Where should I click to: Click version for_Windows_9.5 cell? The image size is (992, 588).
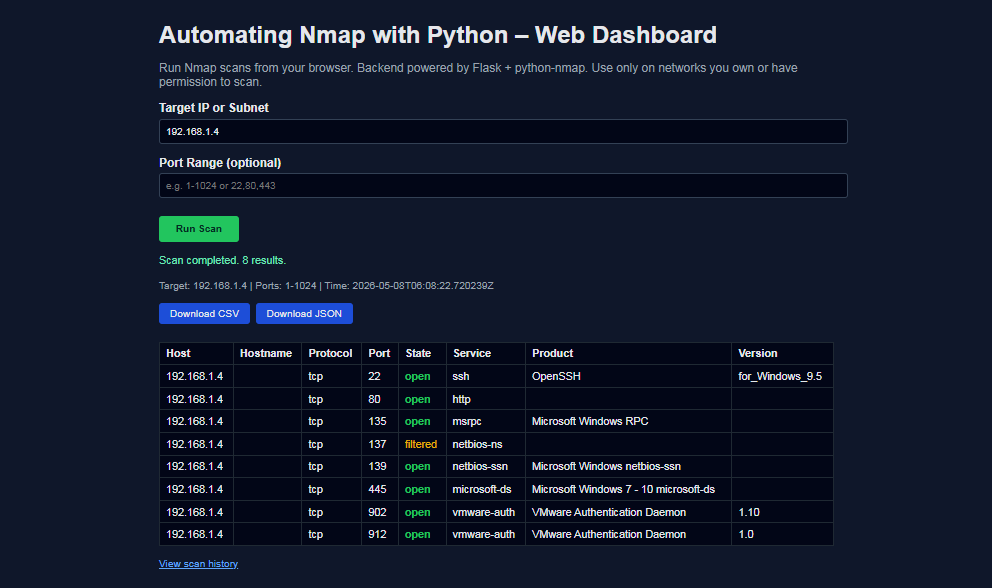782,376
